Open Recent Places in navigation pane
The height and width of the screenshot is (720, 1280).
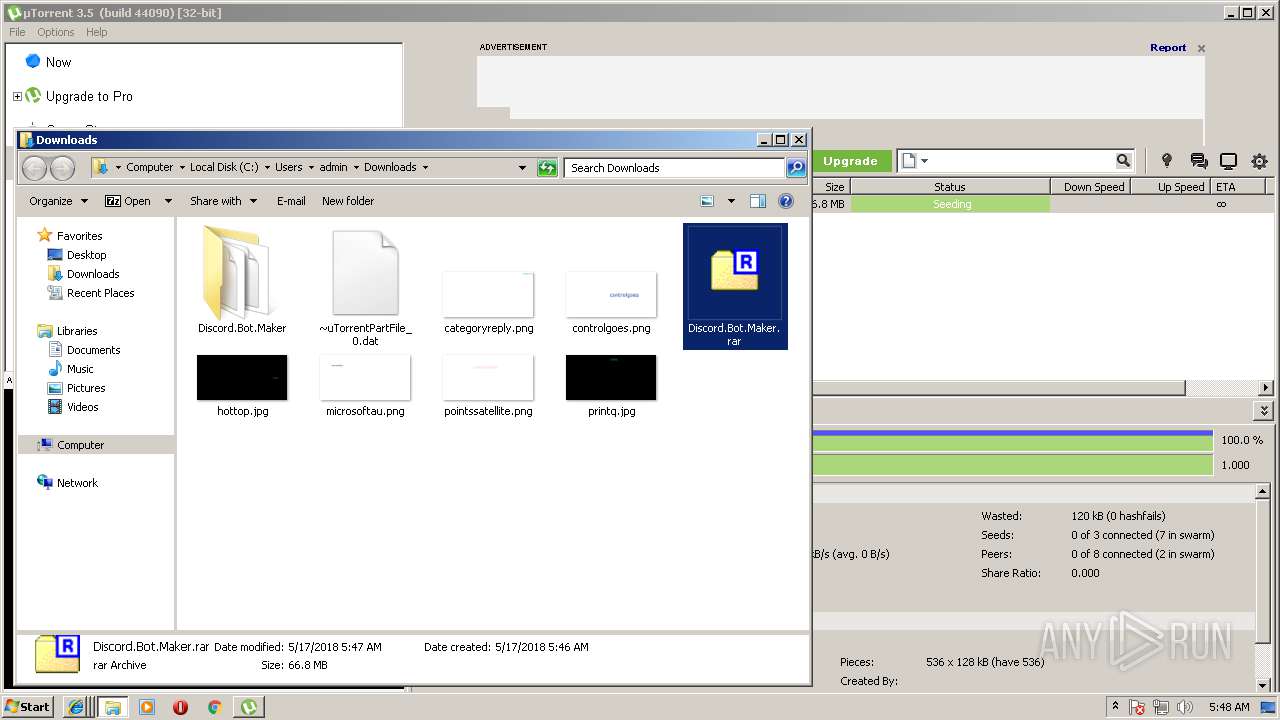[x=100, y=293]
